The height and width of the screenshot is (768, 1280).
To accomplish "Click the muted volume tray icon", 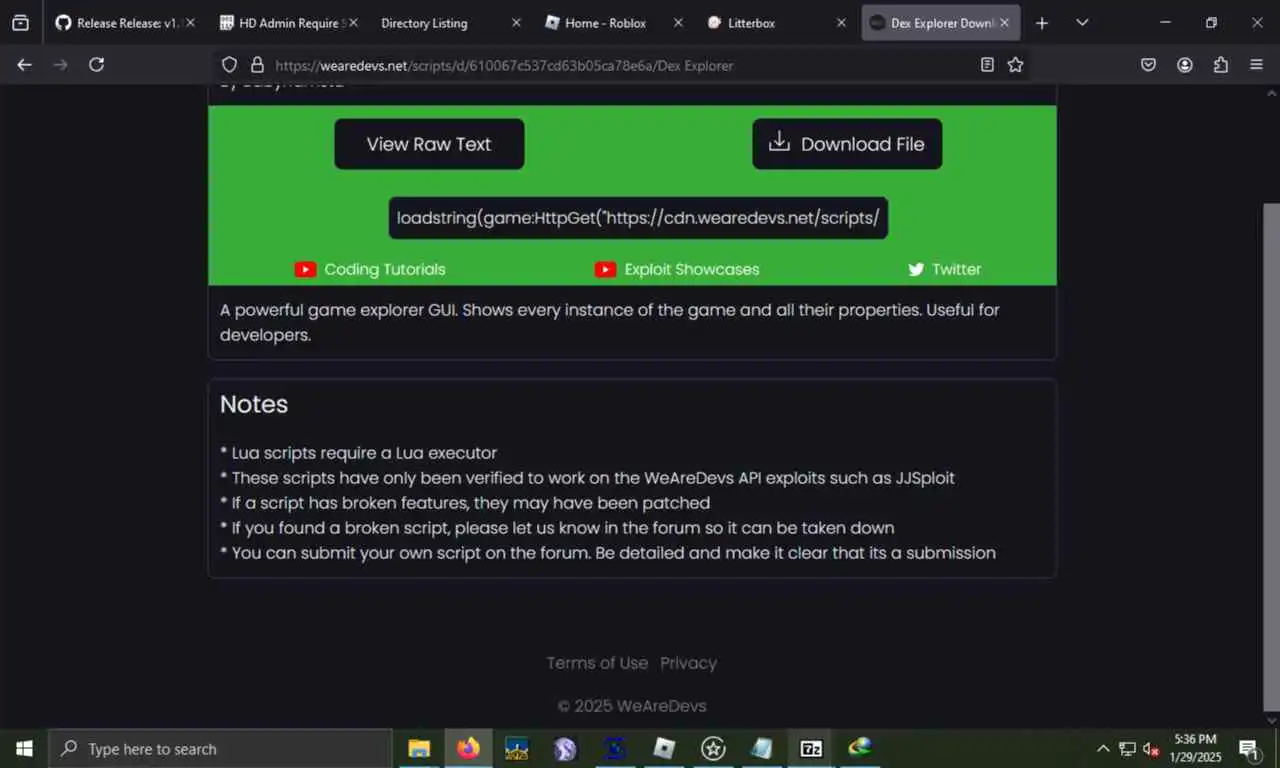I will pos(1151,748).
